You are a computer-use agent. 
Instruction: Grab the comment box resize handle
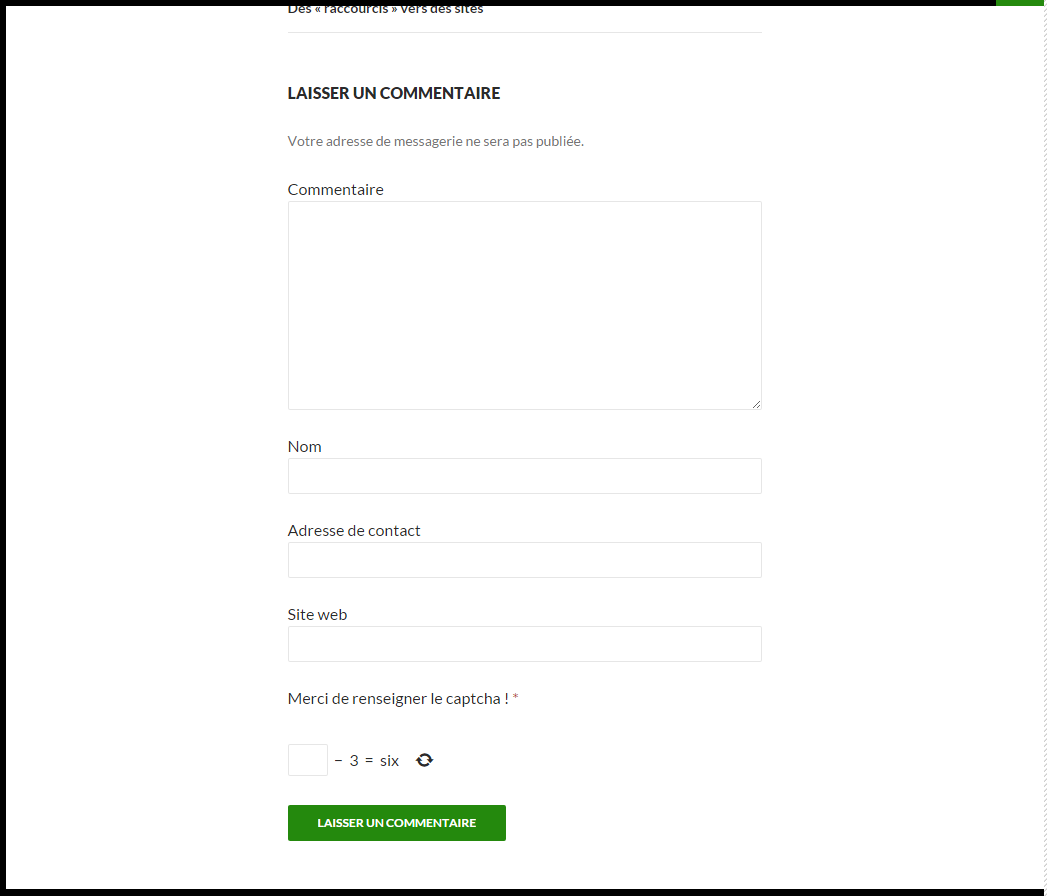pyautogui.click(x=756, y=404)
